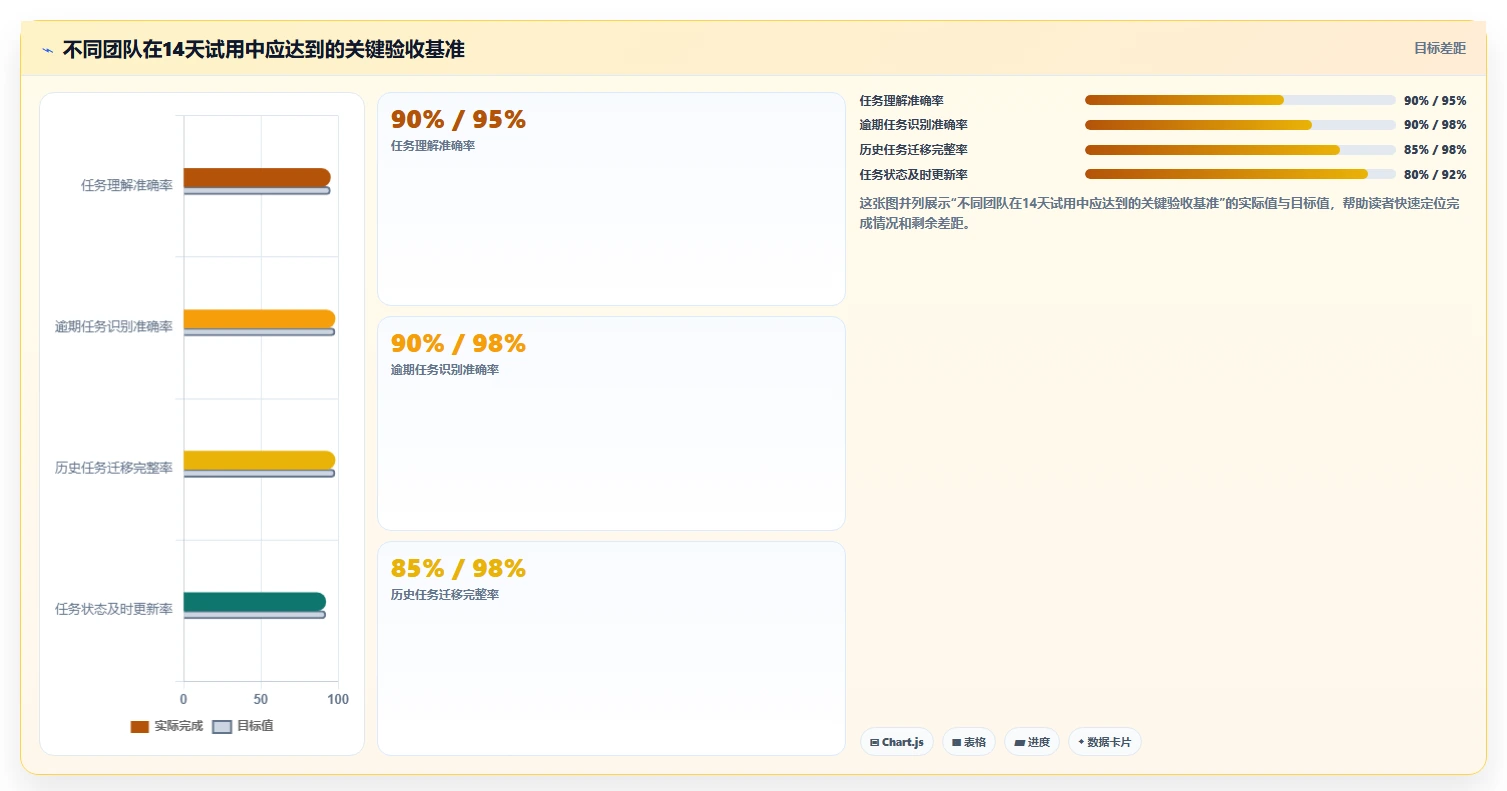Click the page title 不同团队在14天试用
The height and width of the screenshot is (791, 1507).
point(264,49)
